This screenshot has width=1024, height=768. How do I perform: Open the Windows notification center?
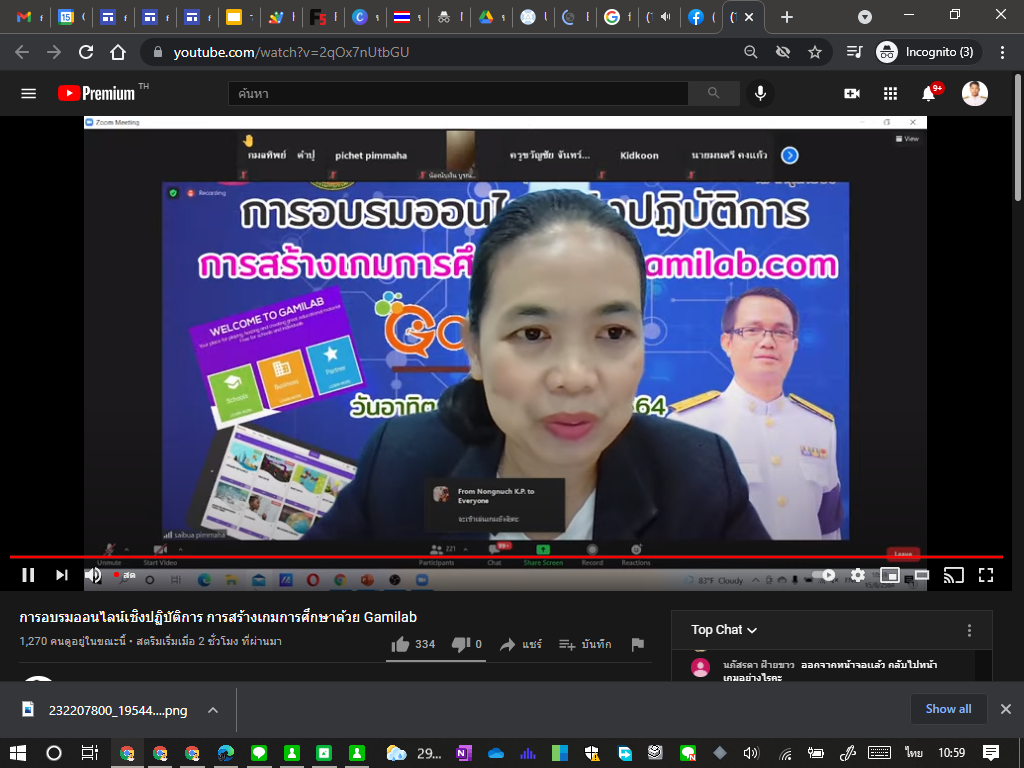click(991, 753)
